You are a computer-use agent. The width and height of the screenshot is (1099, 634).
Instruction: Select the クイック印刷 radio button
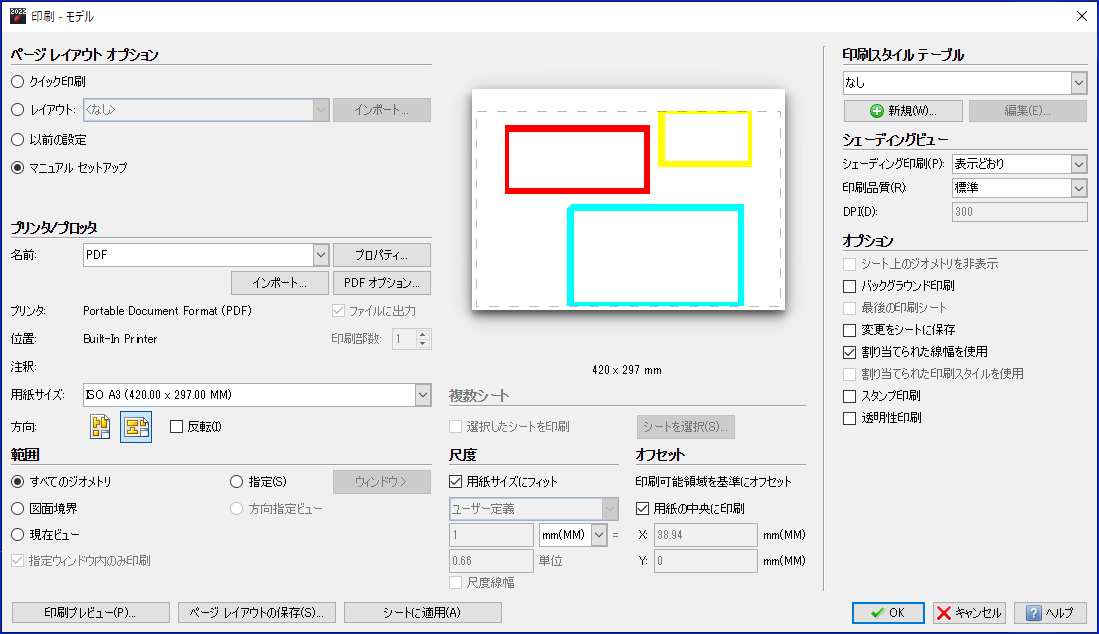tap(17, 82)
